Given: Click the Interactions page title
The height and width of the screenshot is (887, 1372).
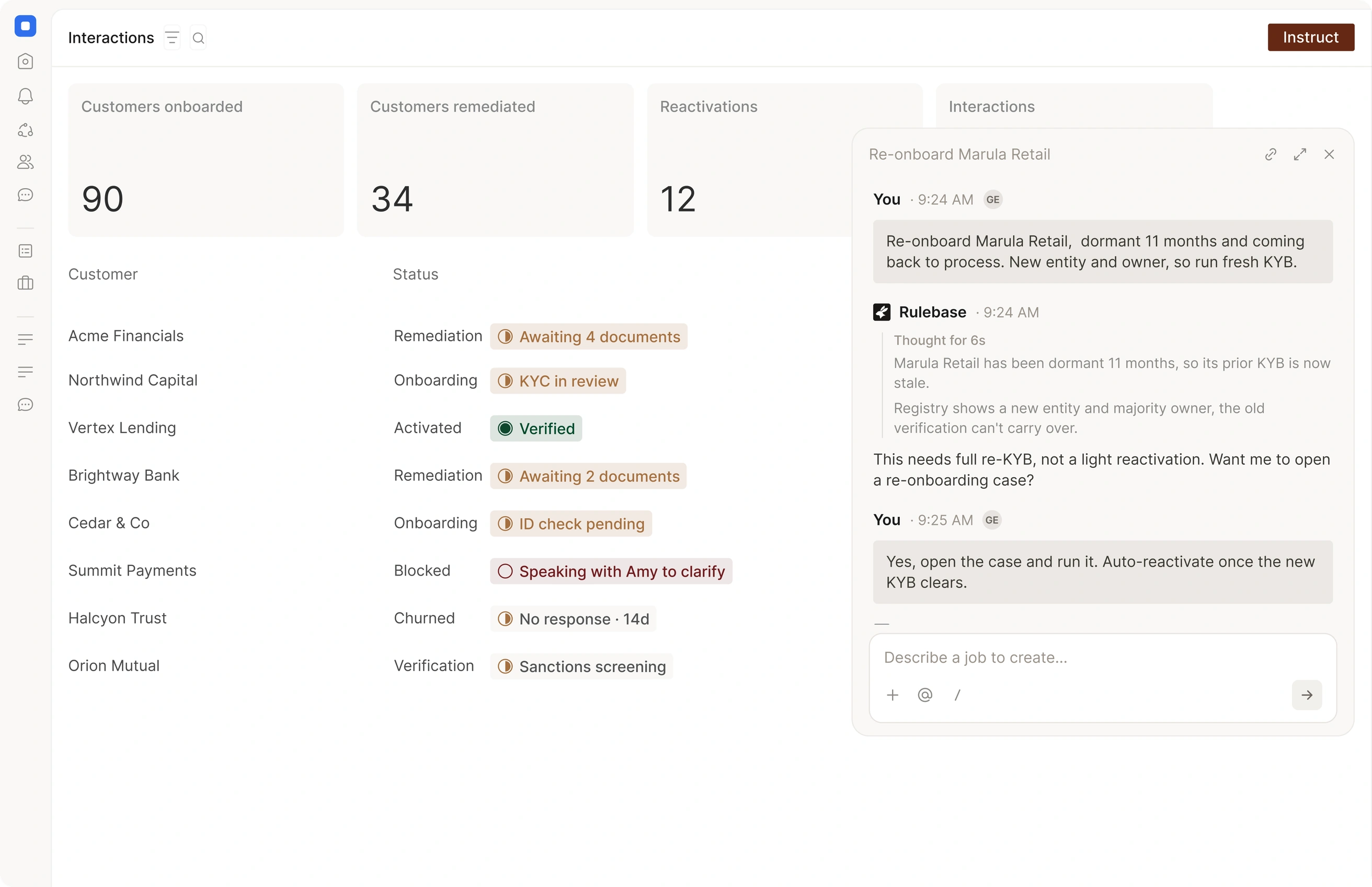Looking at the screenshot, I should click(x=111, y=38).
